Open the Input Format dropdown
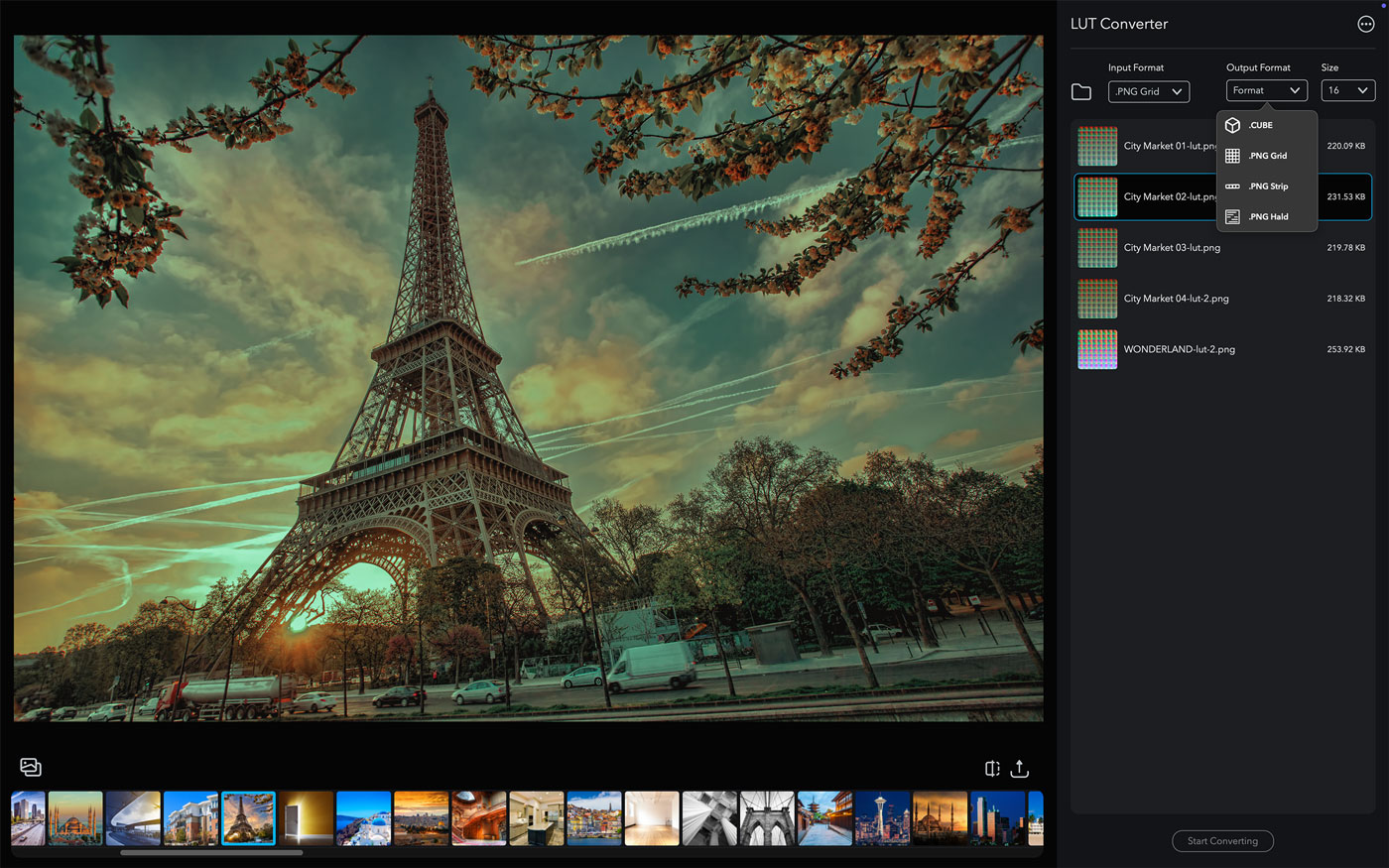 click(x=1148, y=91)
